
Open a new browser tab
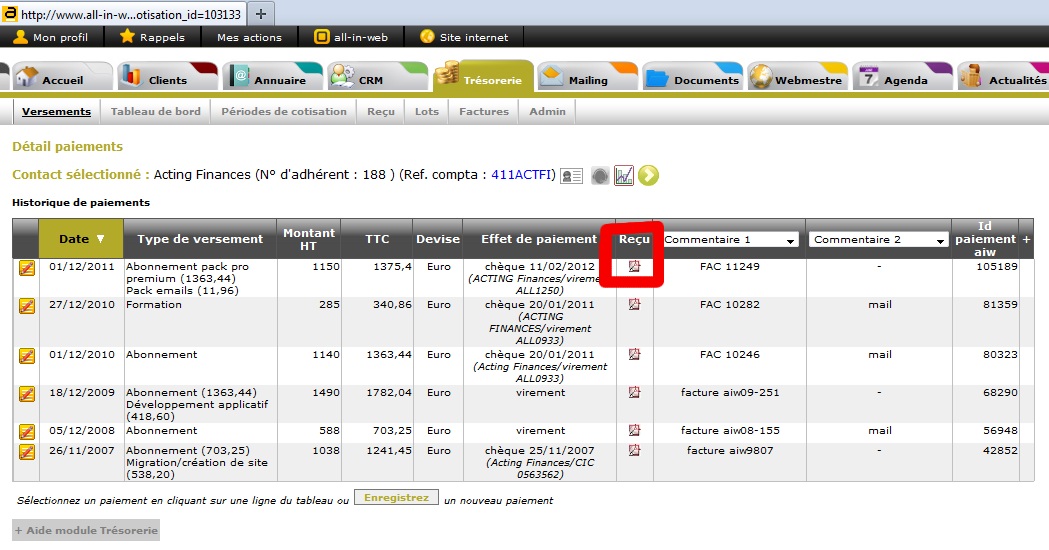pos(261,14)
